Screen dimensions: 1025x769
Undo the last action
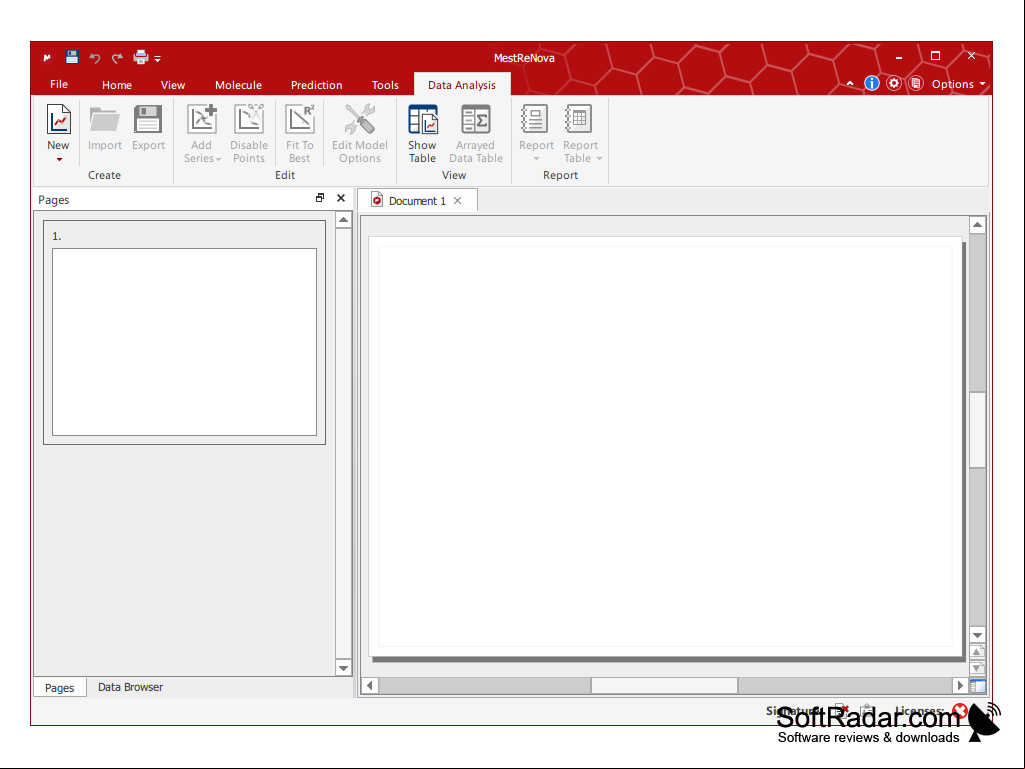click(95, 58)
